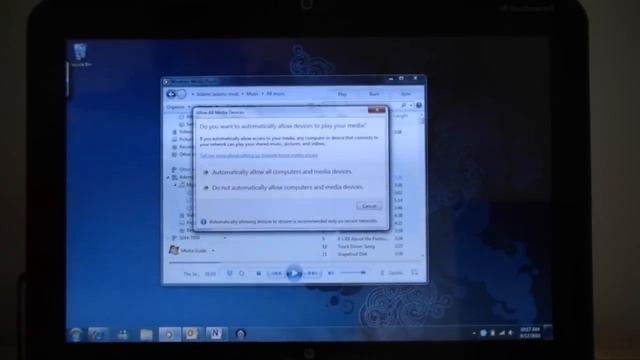
Task: Click the Windows Media Player taskbar button
Action: coord(169,334)
